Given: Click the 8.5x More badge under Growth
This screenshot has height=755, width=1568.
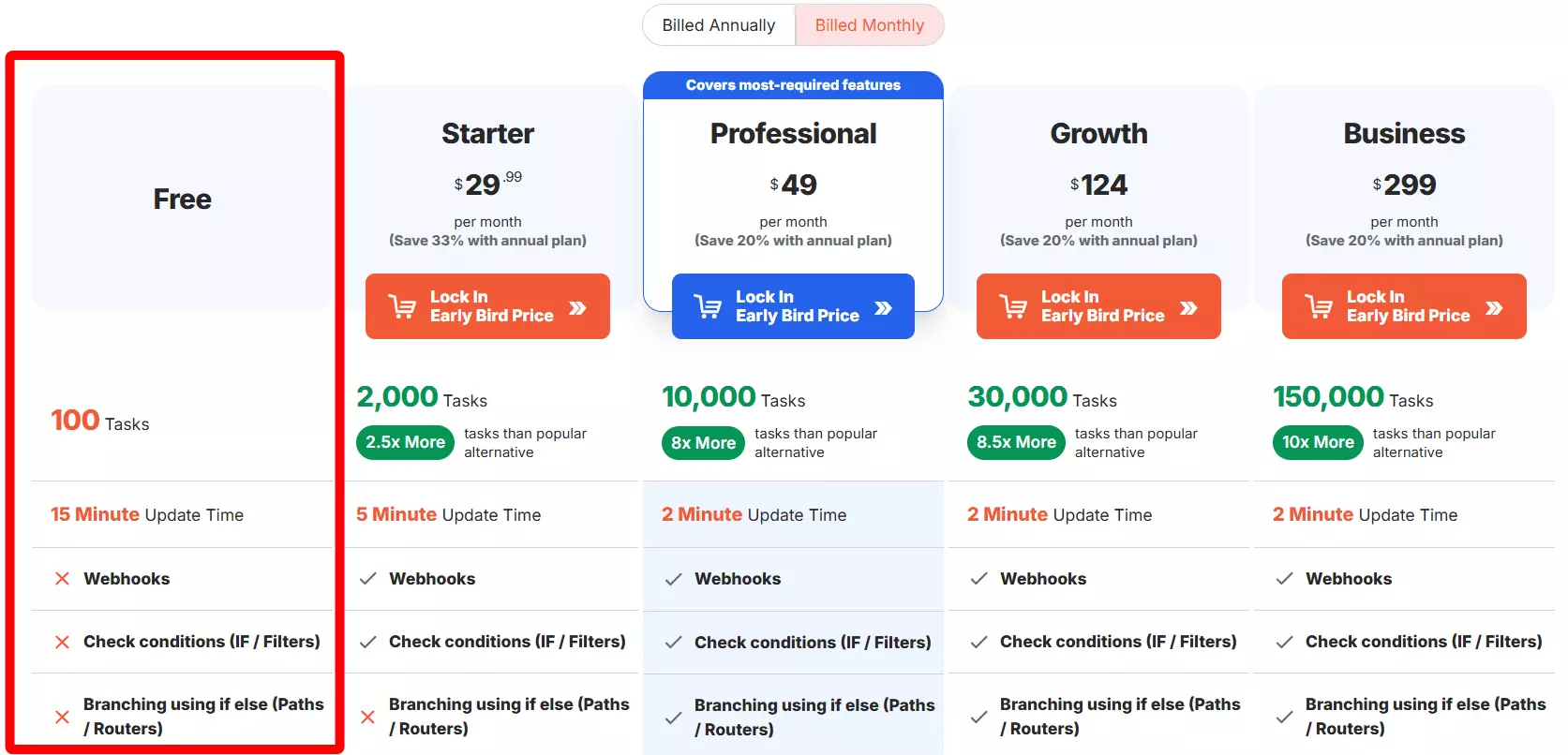Looking at the screenshot, I should point(1016,442).
